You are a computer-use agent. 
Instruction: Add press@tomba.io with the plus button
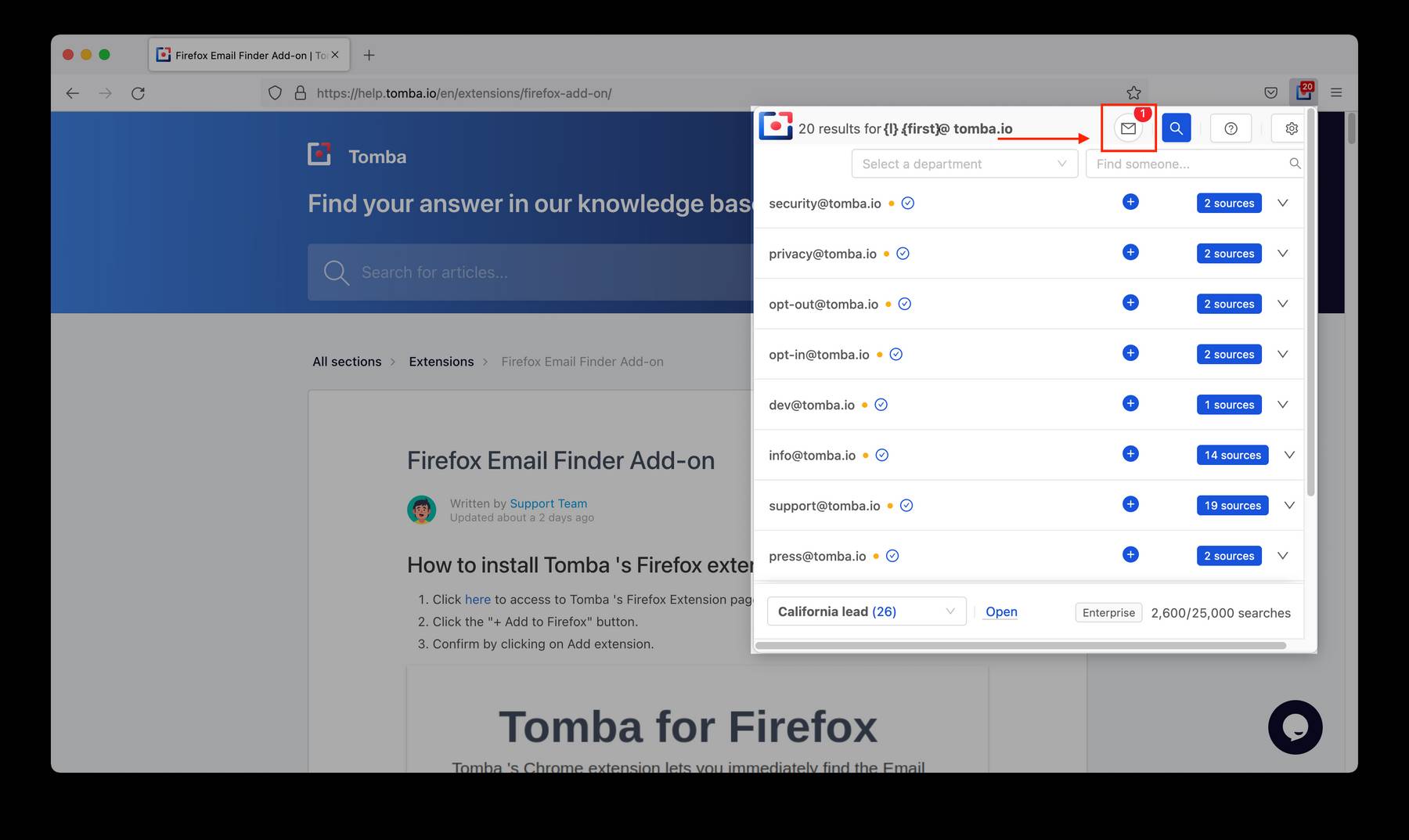click(1130, 554)
